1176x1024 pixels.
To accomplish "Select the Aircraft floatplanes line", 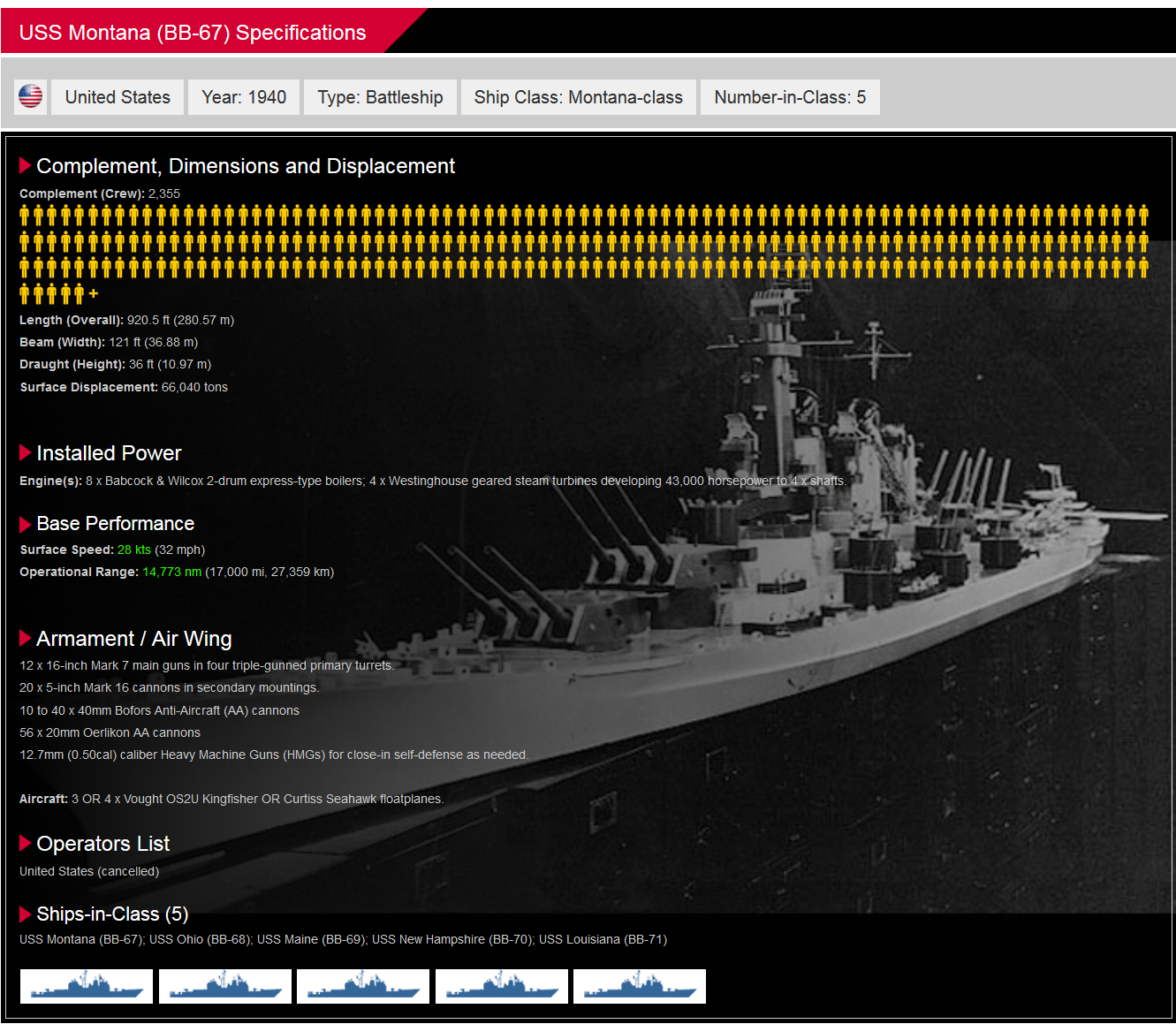I will coord(231,799).
